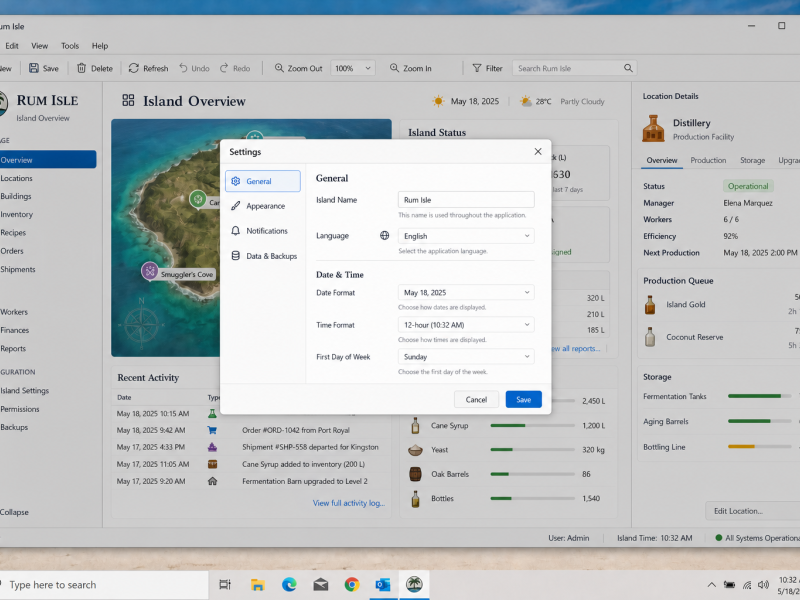
Task: Click the order cart activity icon
Action: pos(212,430)
